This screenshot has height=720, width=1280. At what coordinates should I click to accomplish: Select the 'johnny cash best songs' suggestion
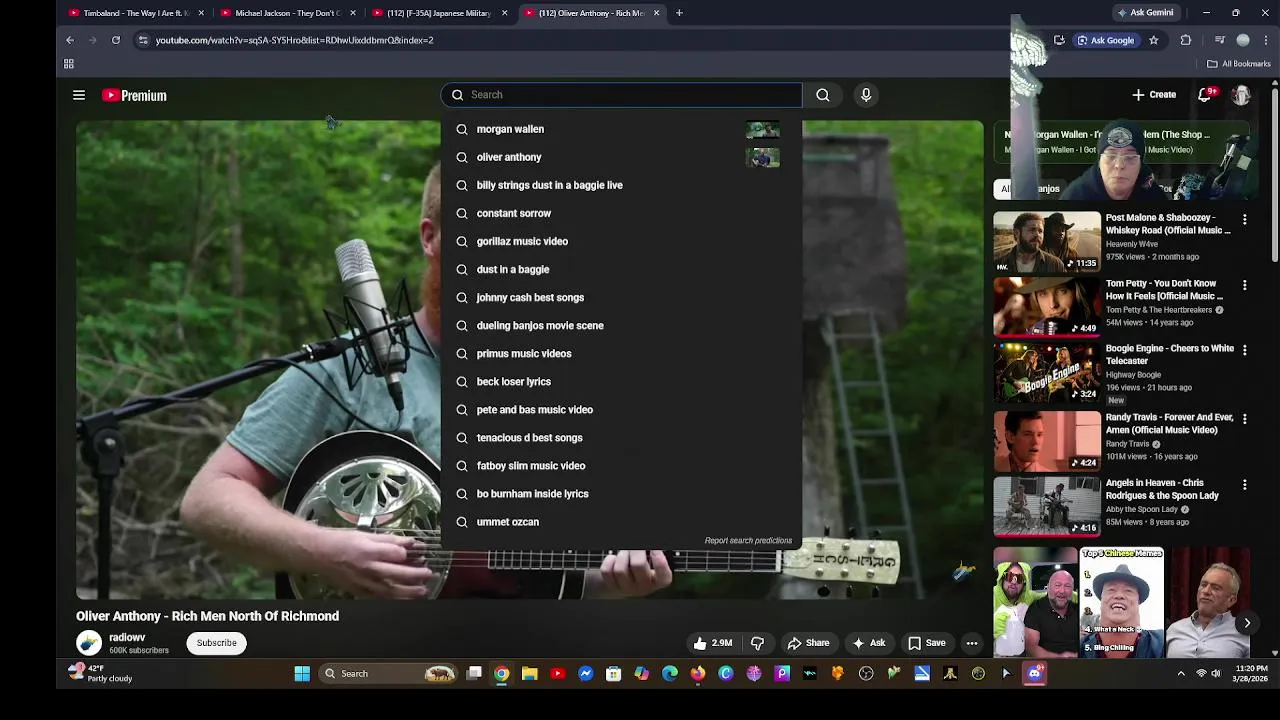pos(620,297)
